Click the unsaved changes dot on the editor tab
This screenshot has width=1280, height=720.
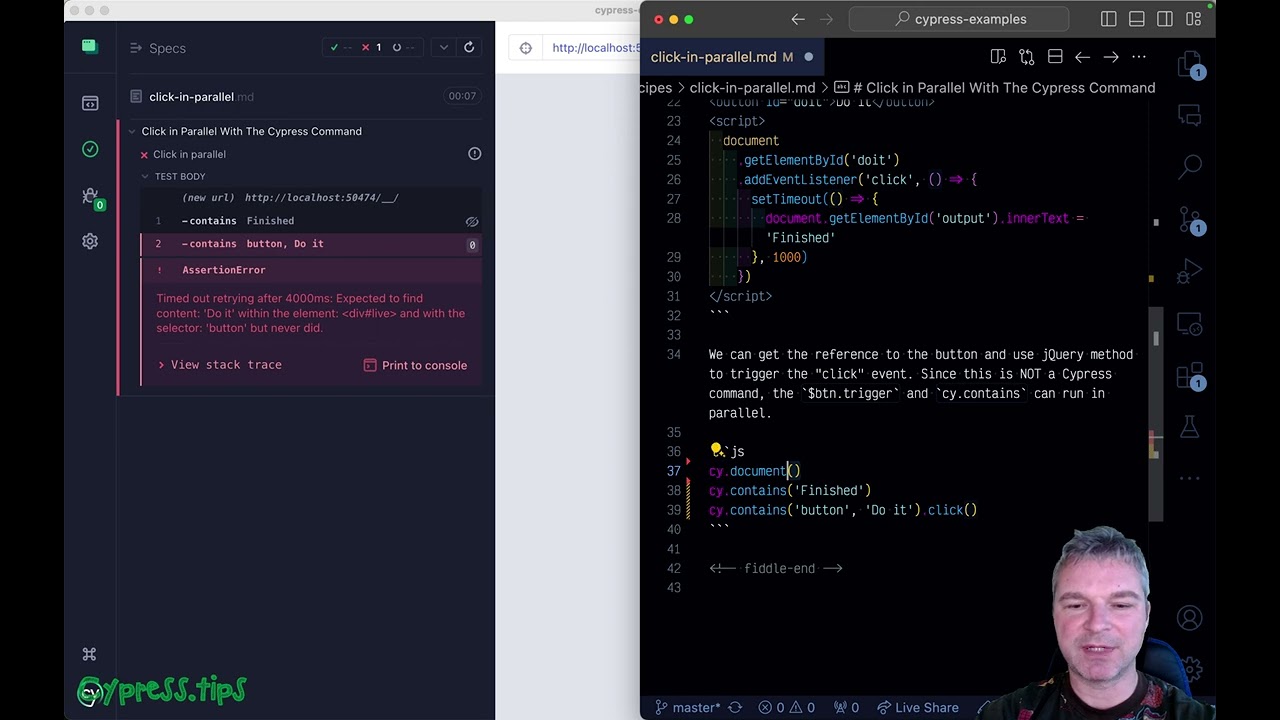coord(809,57)
